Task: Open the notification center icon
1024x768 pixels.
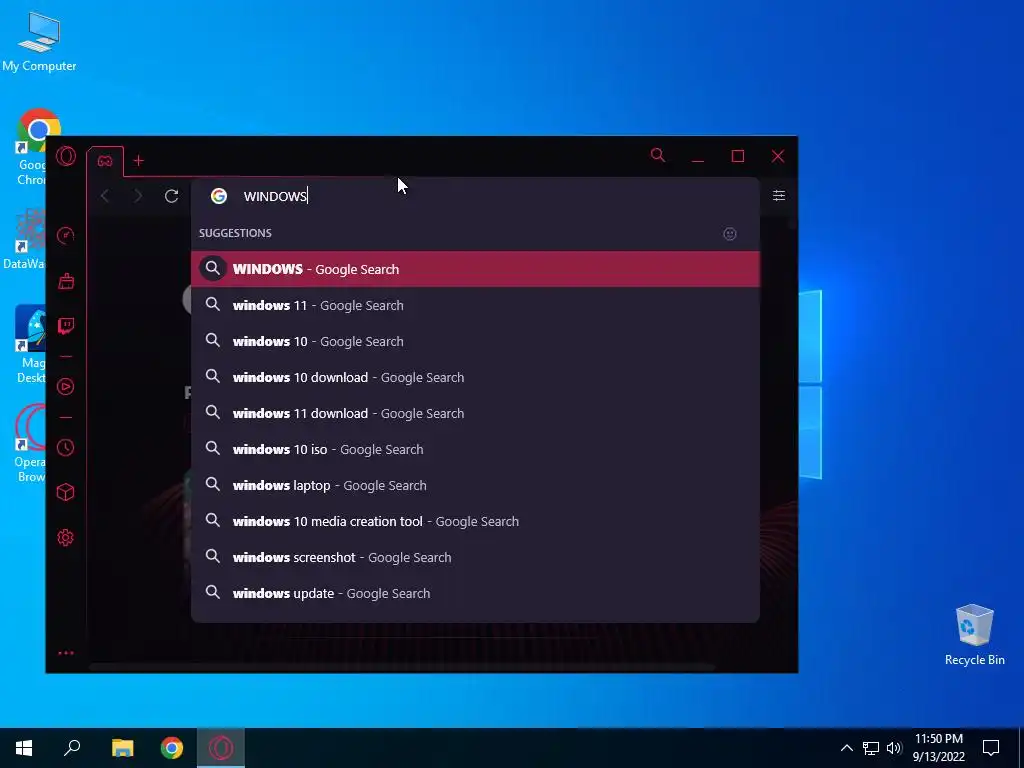Action: pos(991,748)
